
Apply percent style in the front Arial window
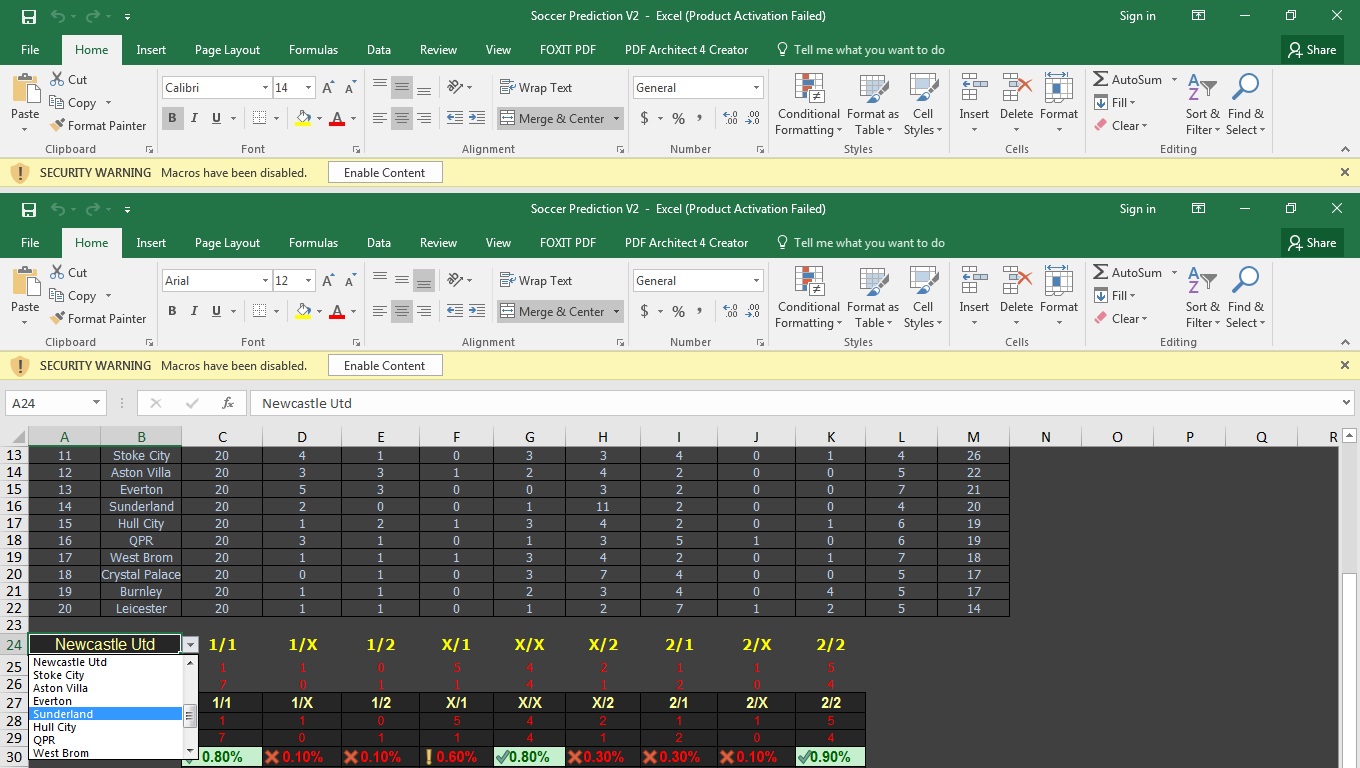[678, 312]
